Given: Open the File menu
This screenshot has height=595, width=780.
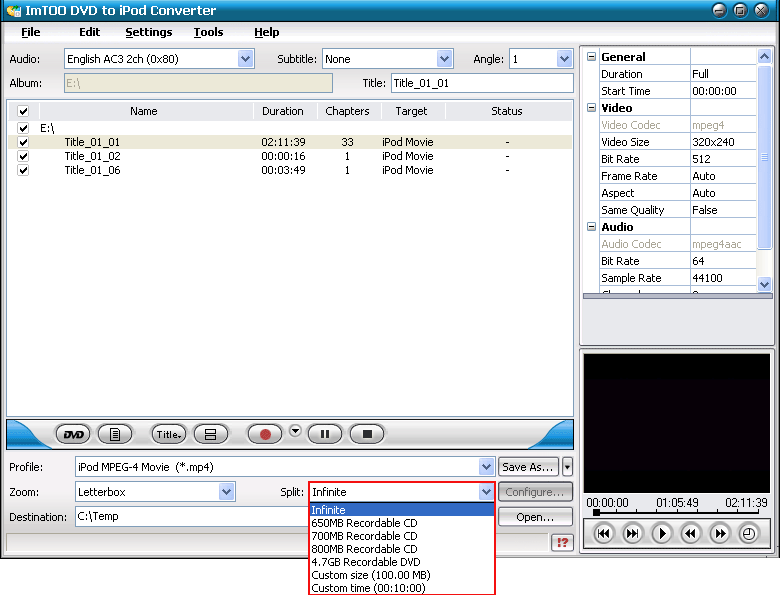Looking at the screenshot, I should click(x=30, y=32).
